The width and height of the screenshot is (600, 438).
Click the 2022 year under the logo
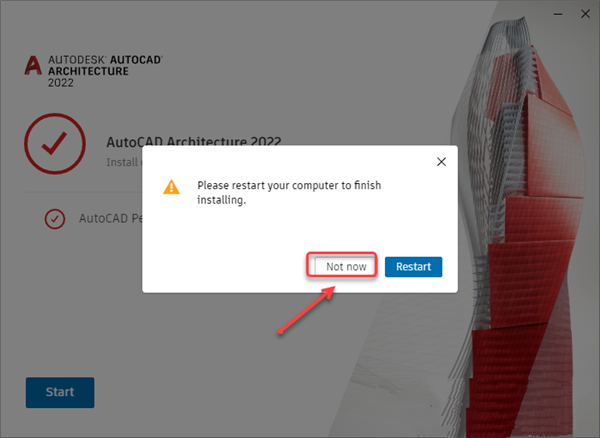click(60, 83)
